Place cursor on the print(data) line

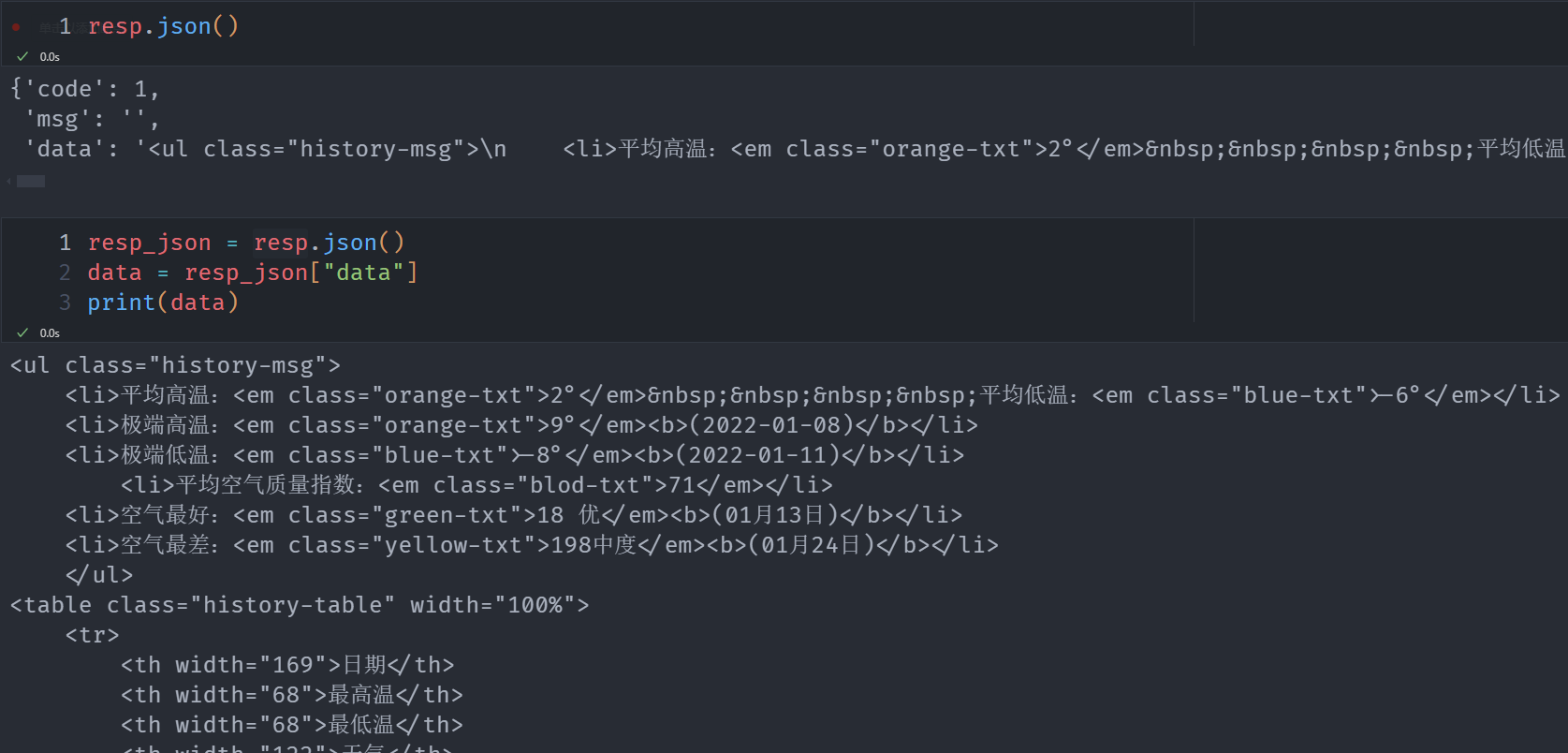coord(163,303)
